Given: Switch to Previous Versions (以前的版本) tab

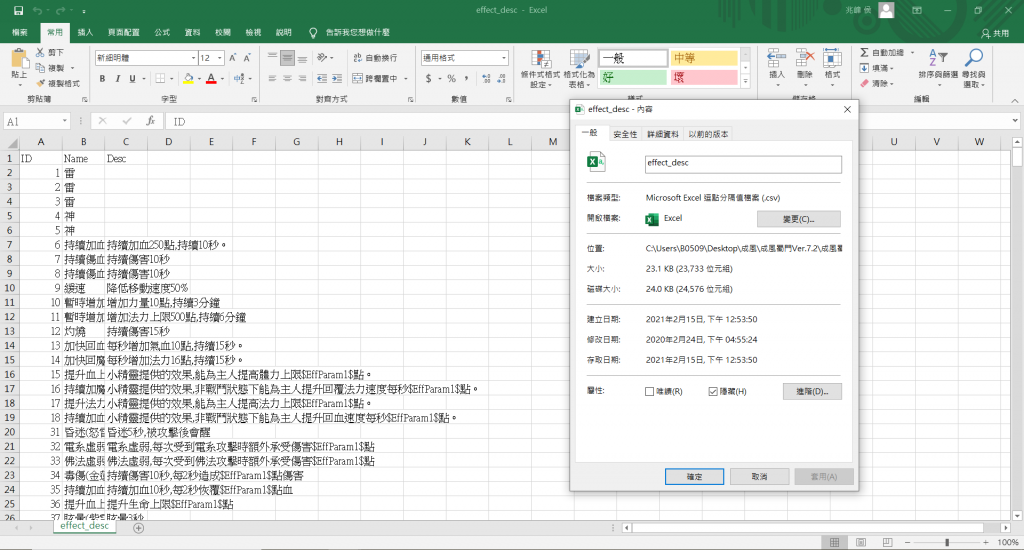Looking at the screenshot, I should click(x=708, y=134).
